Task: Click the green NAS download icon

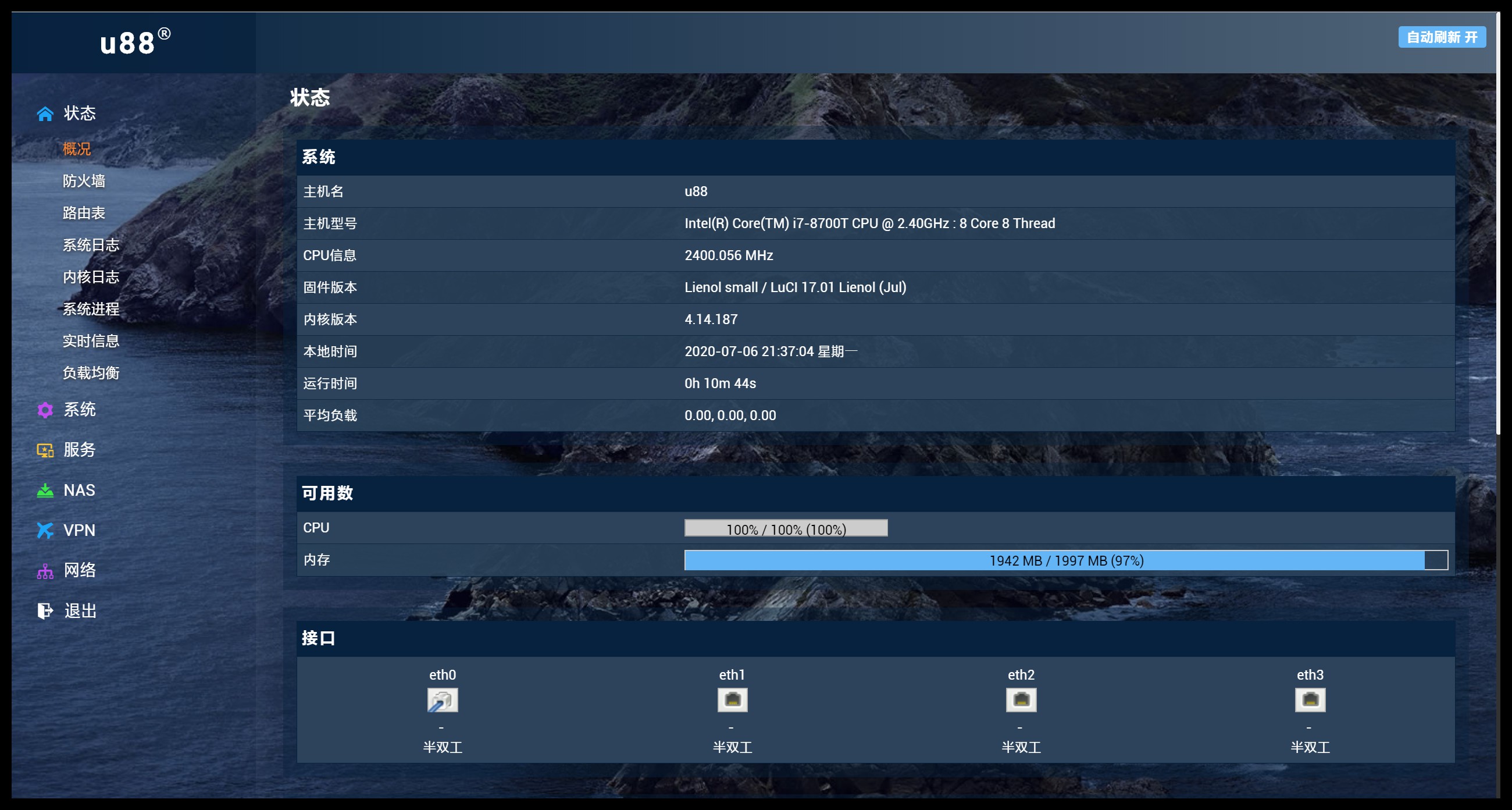Action: click(x=45, y=491)
